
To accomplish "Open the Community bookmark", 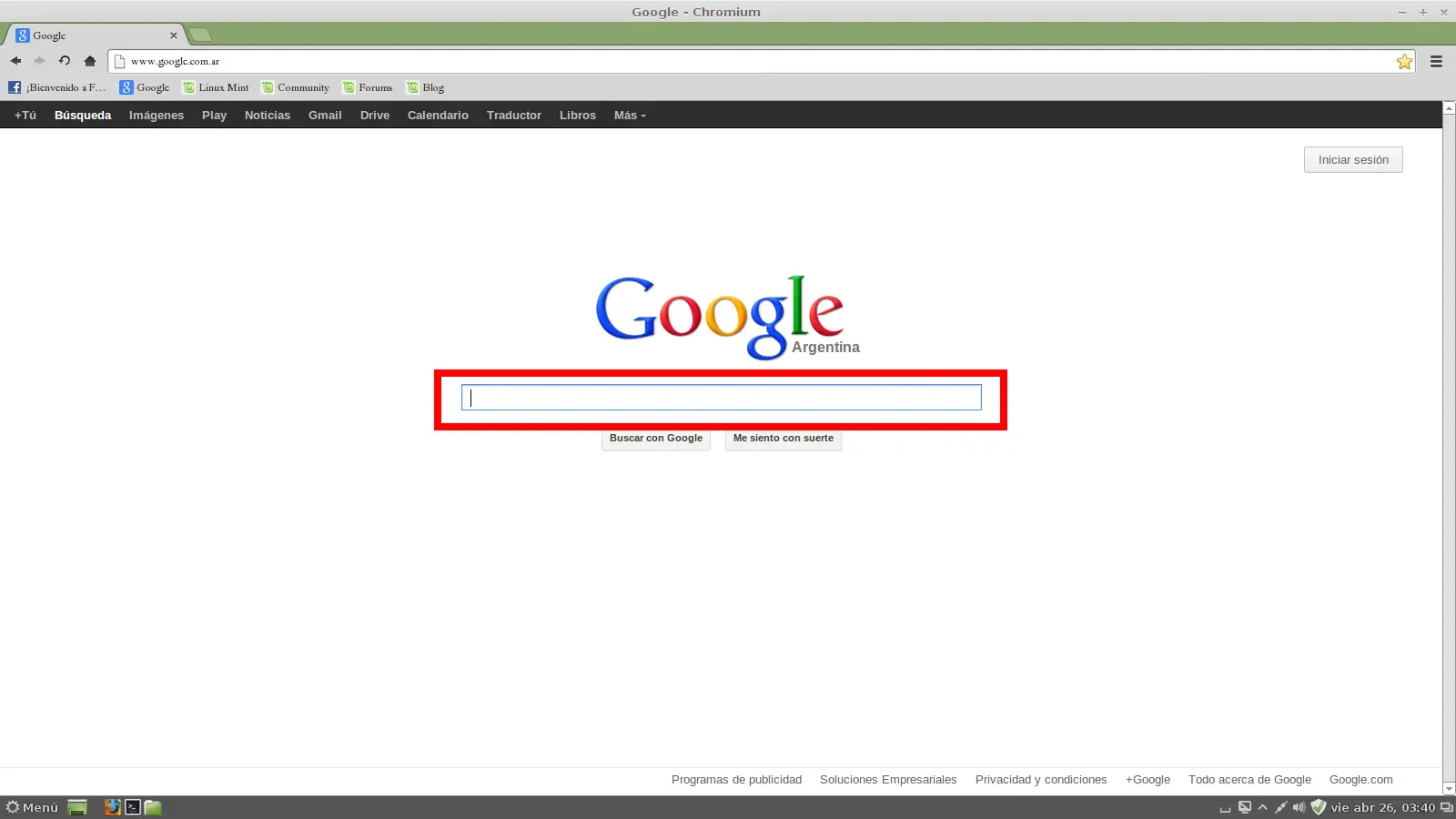I will [296, 87].
